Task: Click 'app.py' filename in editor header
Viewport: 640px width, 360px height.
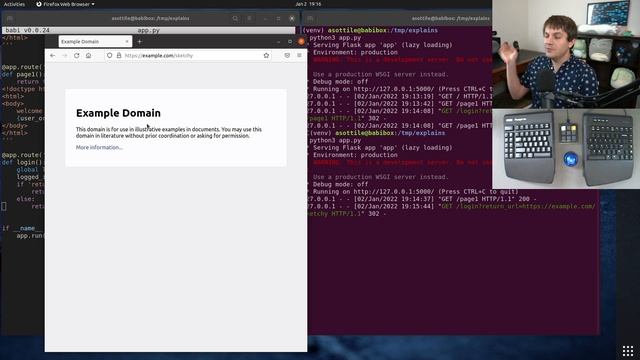Action: click(x=149, y=30)
